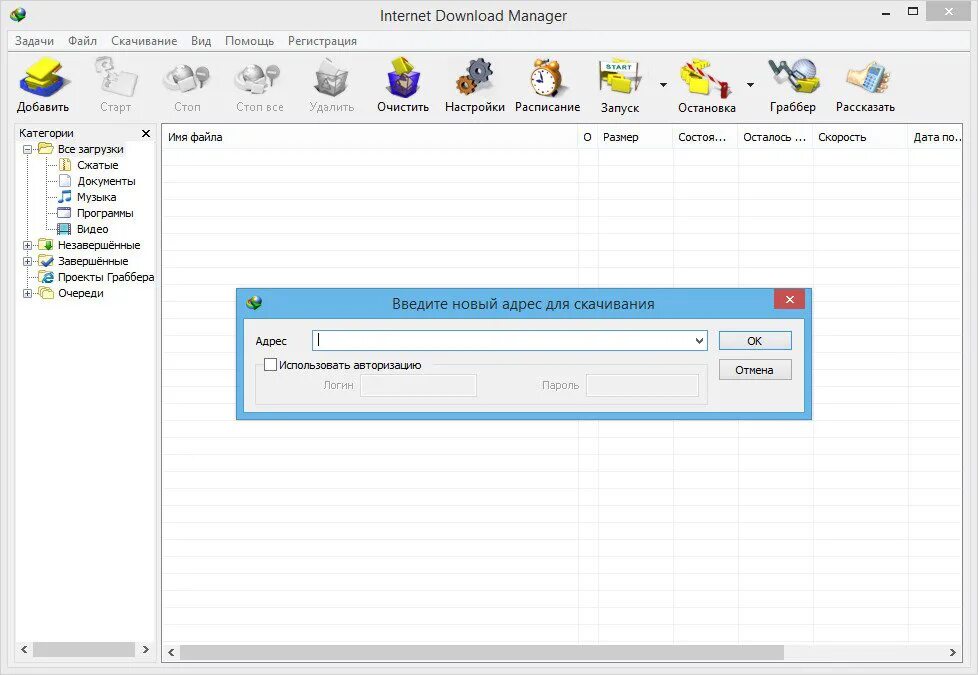
Task: Click the Отмена button
Action: click(755, 370)
